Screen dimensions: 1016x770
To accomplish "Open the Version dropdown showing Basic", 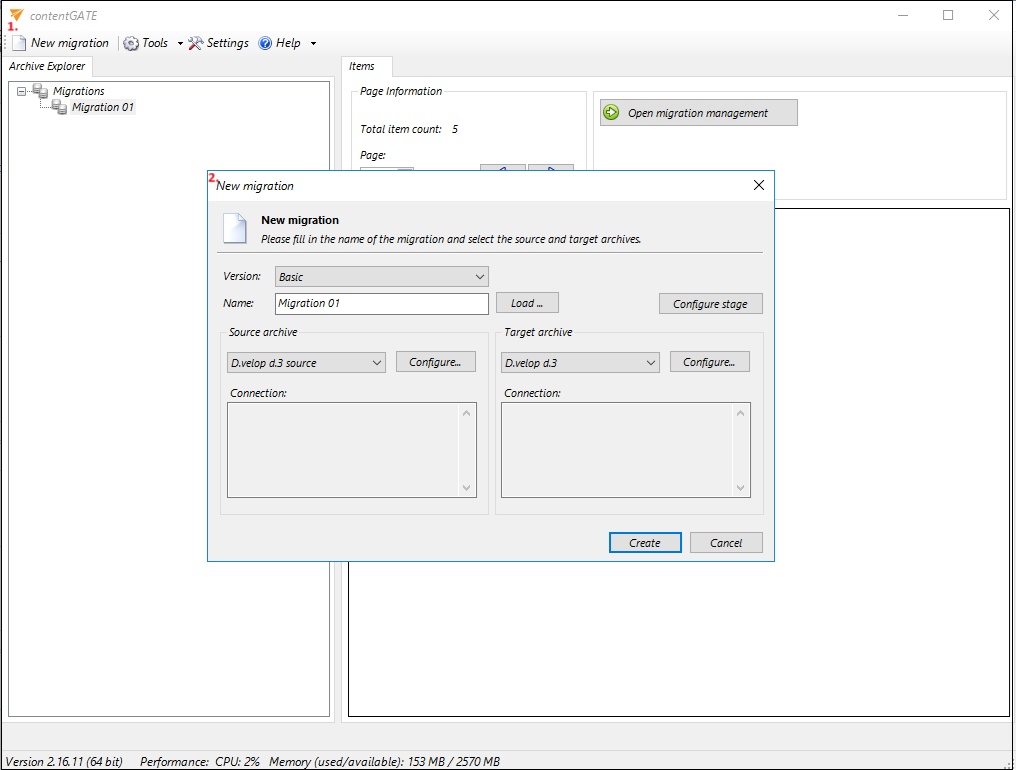I will (x=382, y=277).
